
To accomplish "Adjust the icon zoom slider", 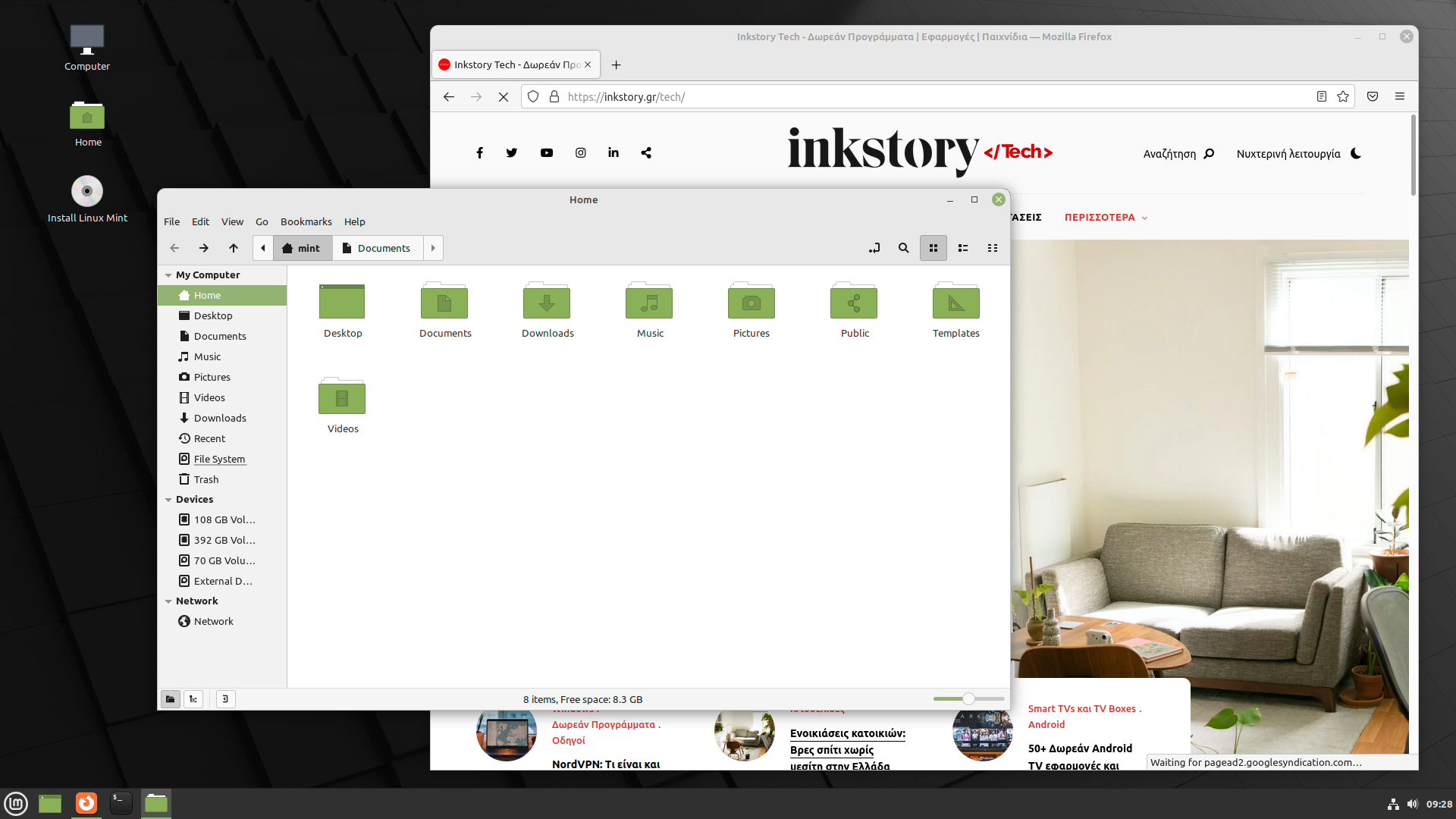I will coord(968,699).
